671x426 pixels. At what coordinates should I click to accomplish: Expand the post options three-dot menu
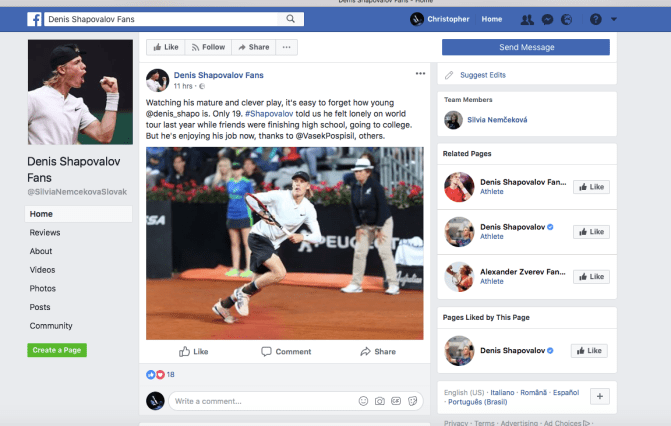coord(420,73)
